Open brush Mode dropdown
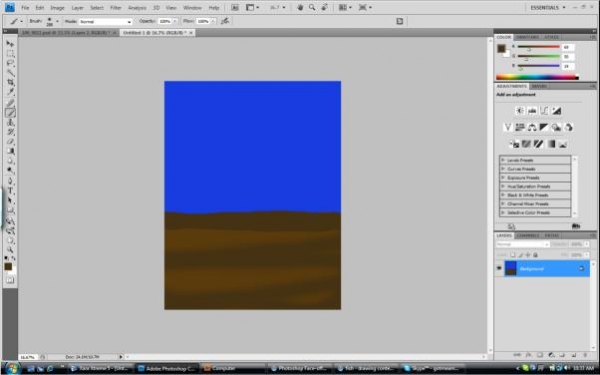Screen dimensions: 600x375 pos(106,21)
